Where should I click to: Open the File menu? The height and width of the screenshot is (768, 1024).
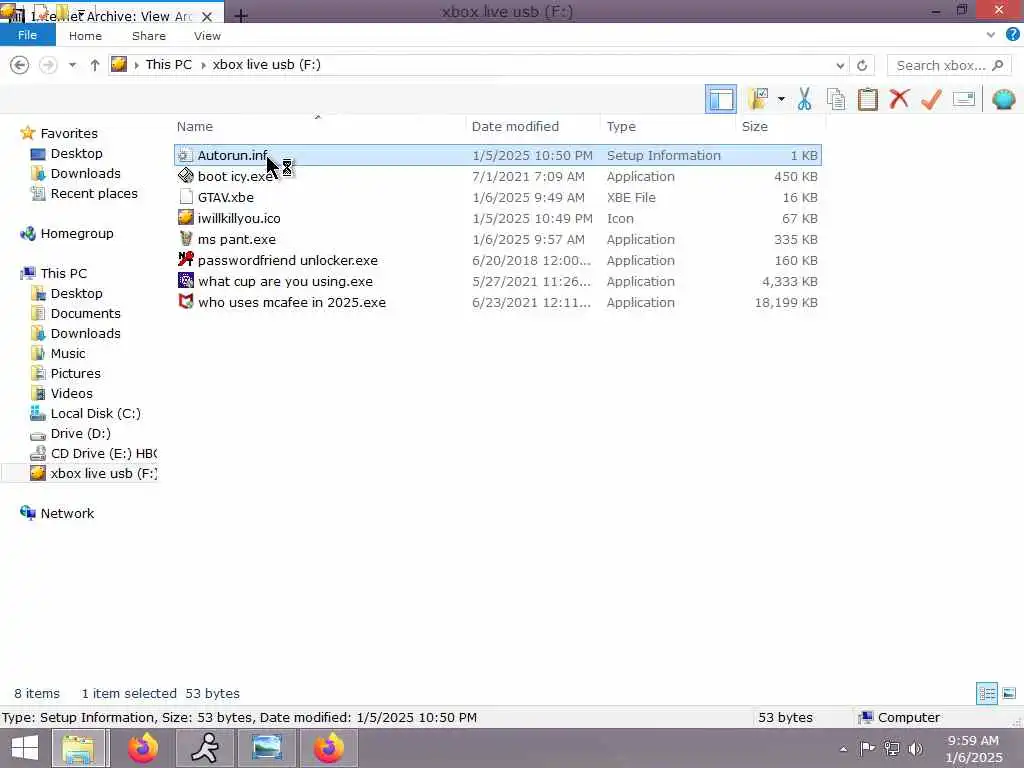pos(27,35)
